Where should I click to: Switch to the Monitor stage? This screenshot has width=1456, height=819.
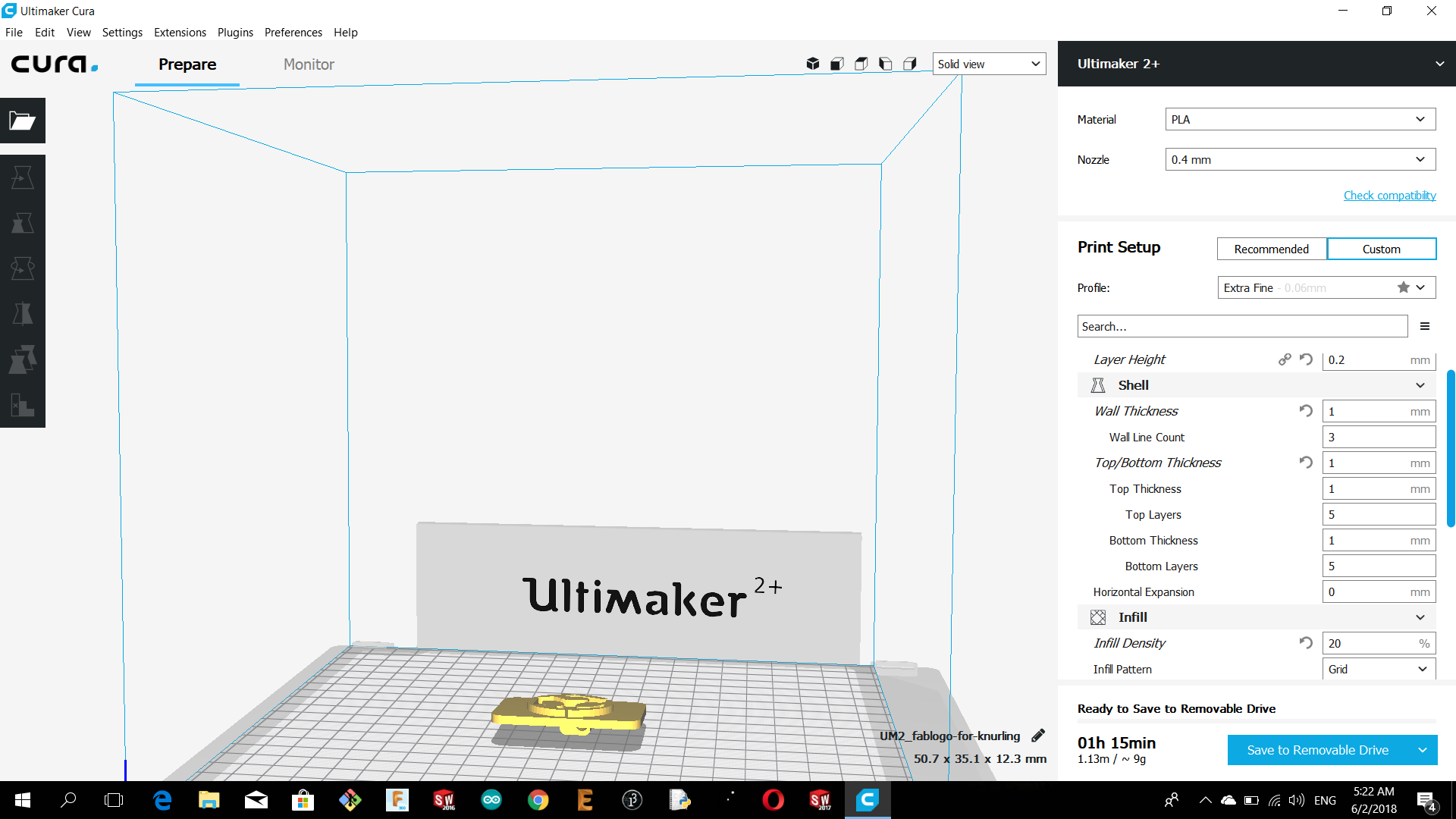(309, 64)
